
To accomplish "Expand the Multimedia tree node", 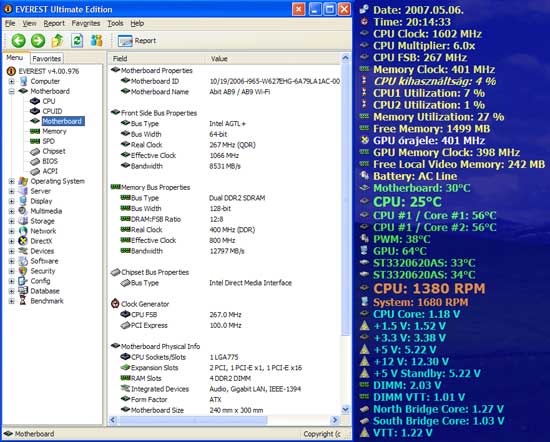I will [x=12, y=212].
